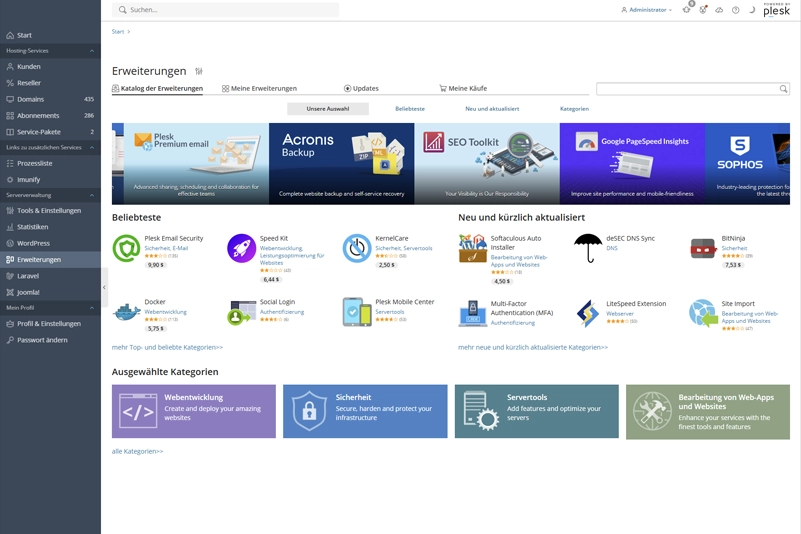Open the Speed Kit title link
801x534 pixels.
[273, 238]
